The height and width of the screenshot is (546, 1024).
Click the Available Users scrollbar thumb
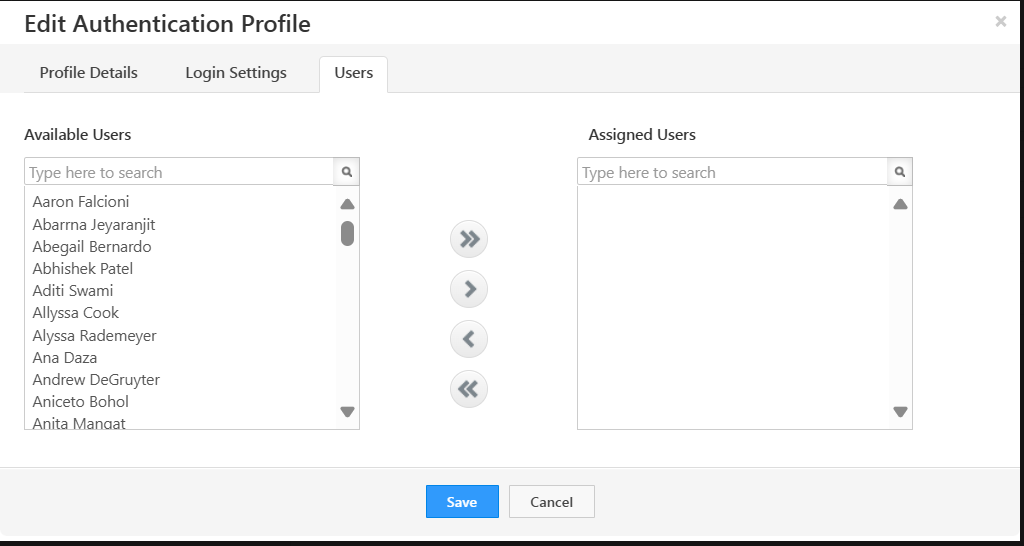tap(347, 233)
